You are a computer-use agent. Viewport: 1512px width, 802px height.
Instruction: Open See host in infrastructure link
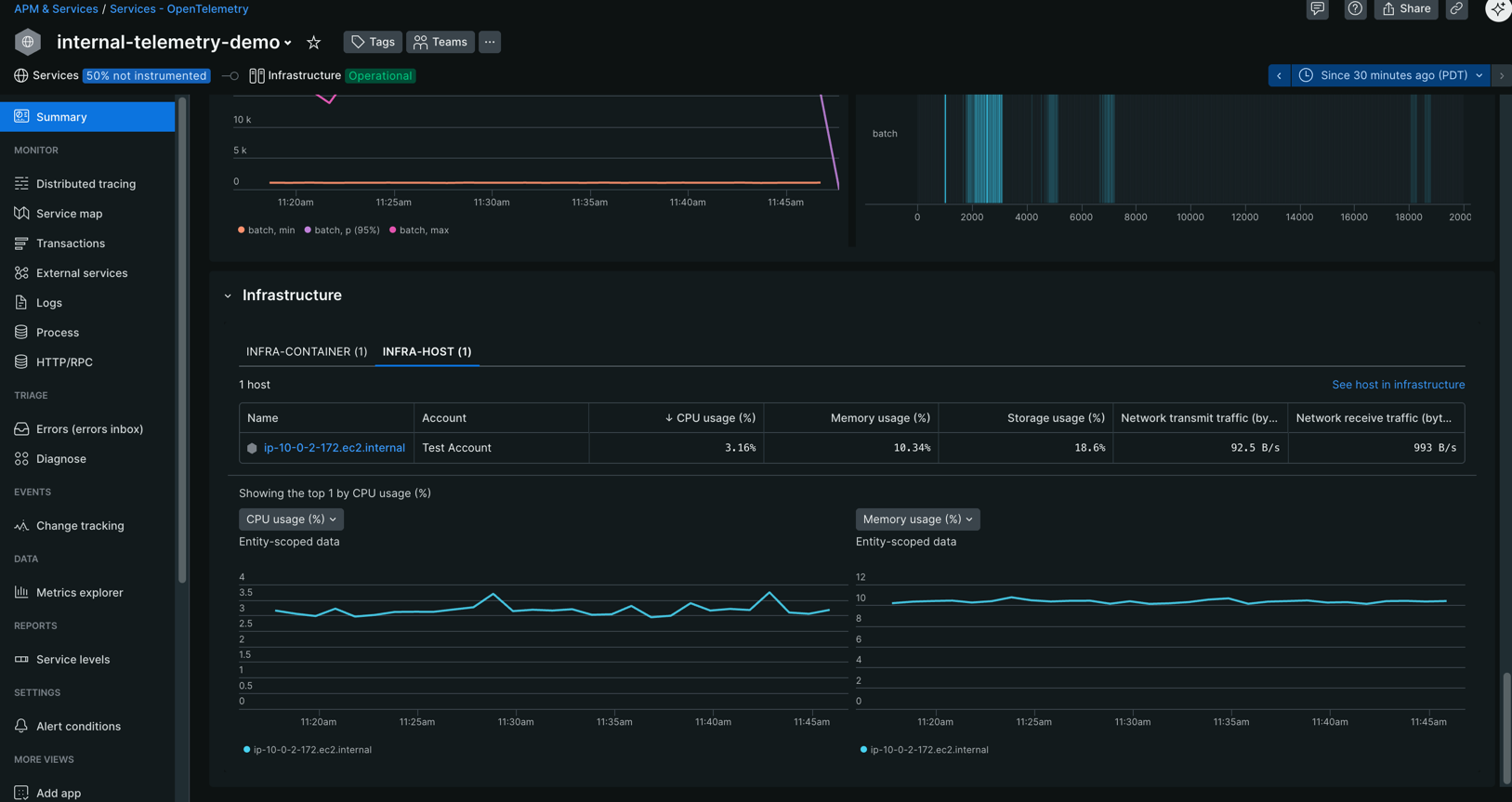tap(1398, 385)
